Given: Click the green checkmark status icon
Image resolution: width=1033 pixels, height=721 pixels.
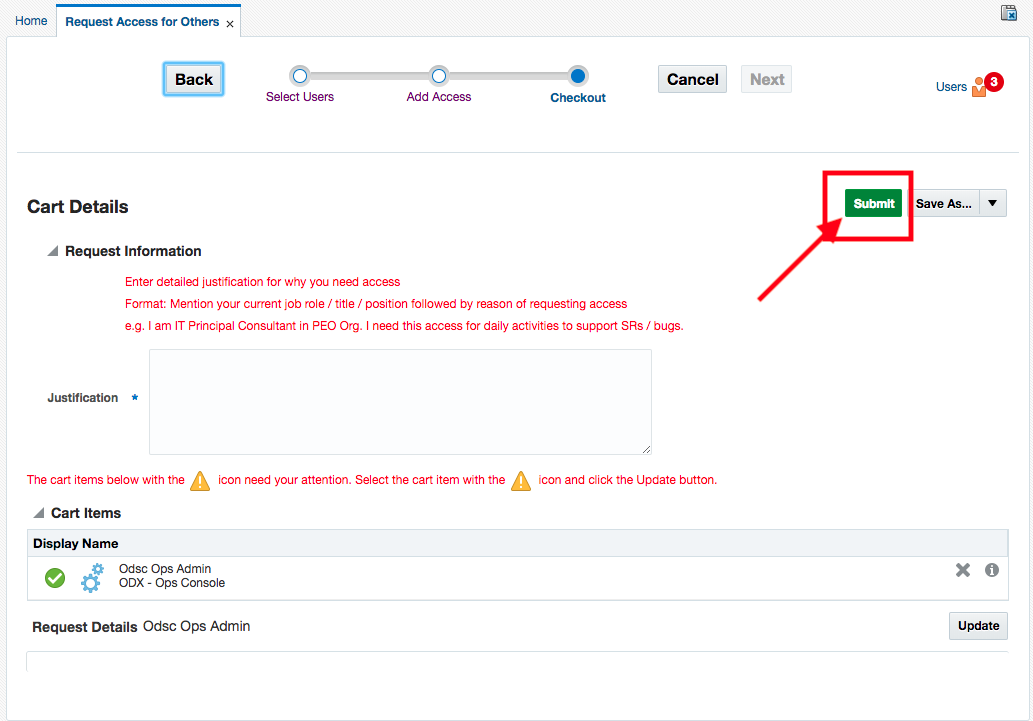Looking at the screenshot, I should coord(55,577).
